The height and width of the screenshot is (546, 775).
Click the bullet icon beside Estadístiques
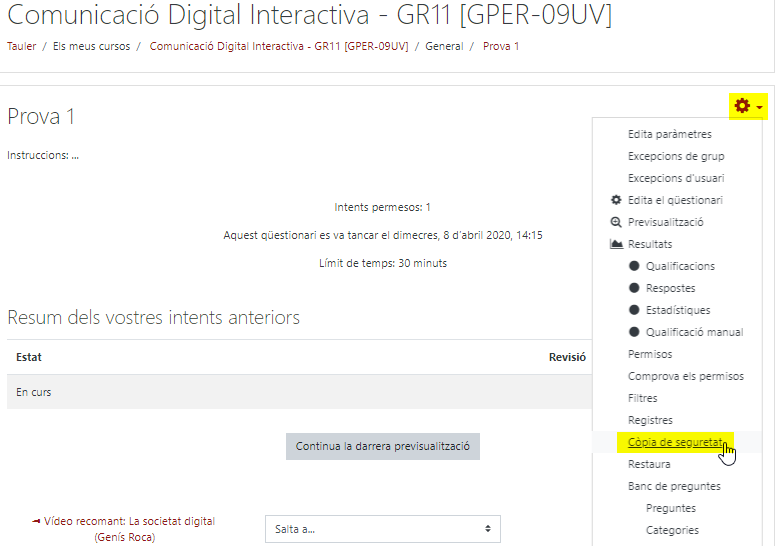[x=634, y=310]
